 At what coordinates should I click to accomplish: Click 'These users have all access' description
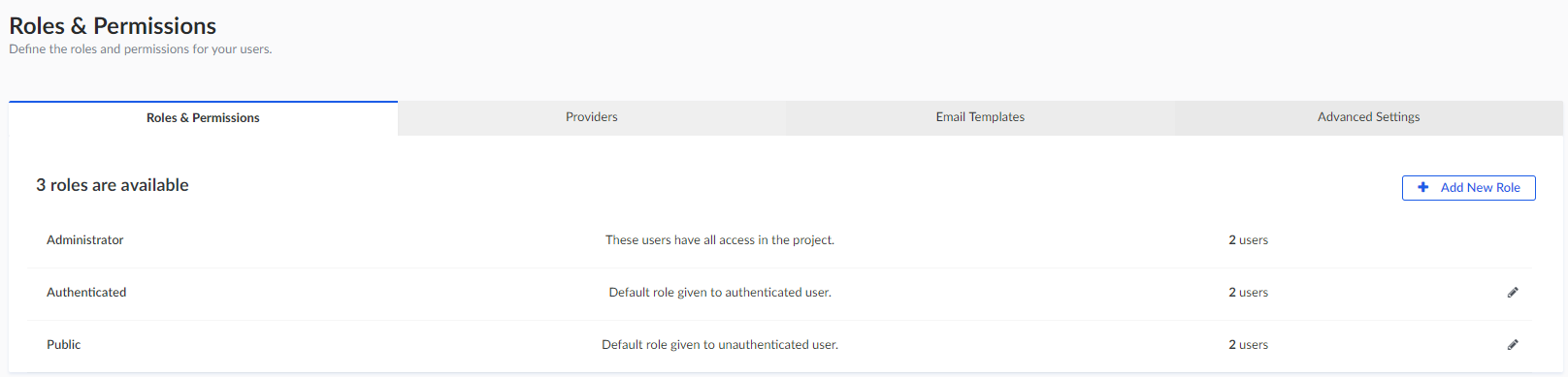pyautogui.click(x=720, y=240)
